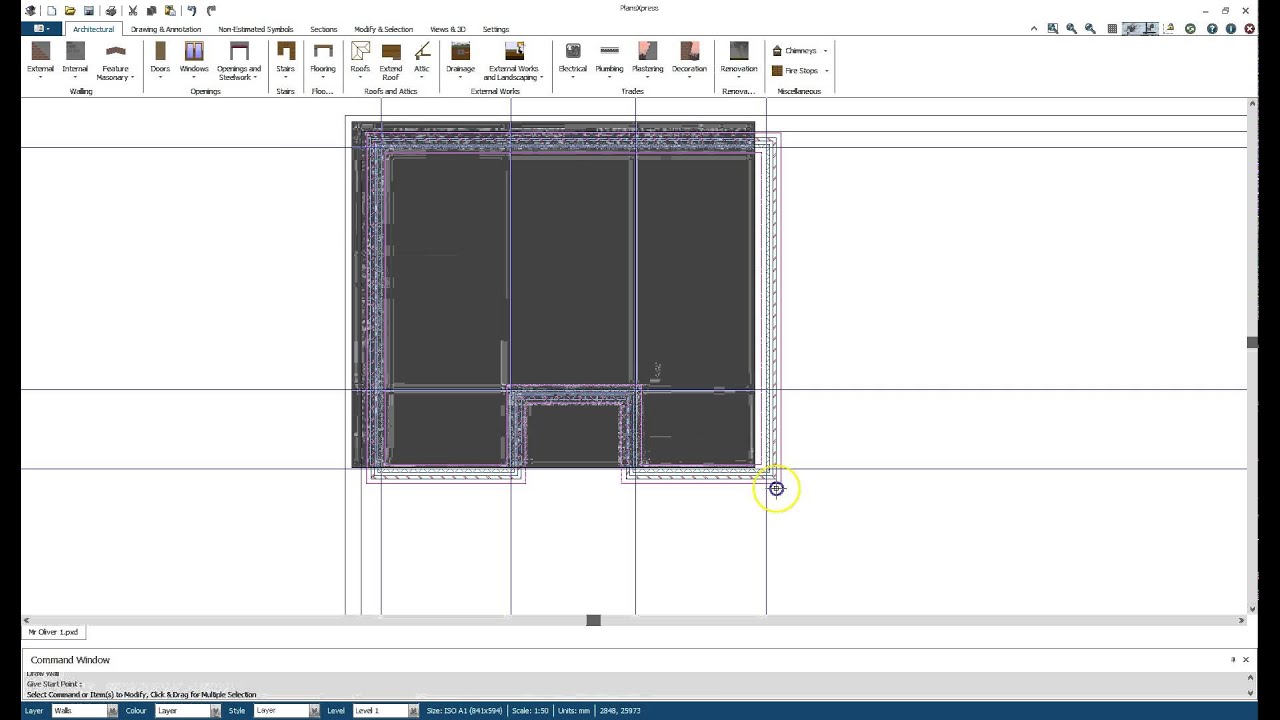This screenshot has height=720, width=1280.
Task: Undo the last action
Action: [x=192, y=11]
